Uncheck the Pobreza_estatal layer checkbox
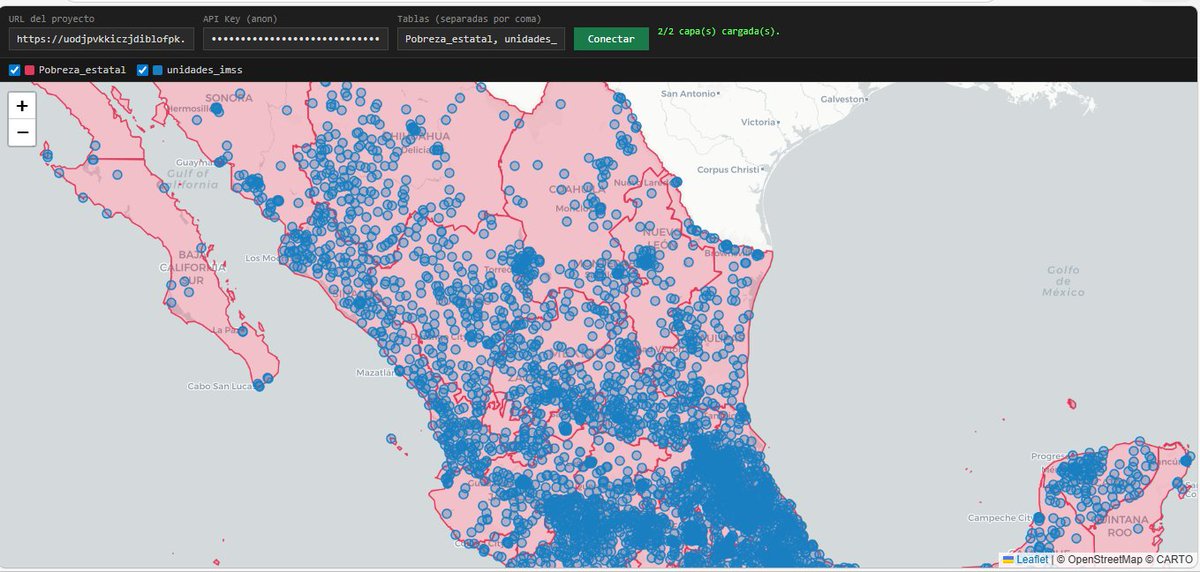1200x572 pixels. 14,70
